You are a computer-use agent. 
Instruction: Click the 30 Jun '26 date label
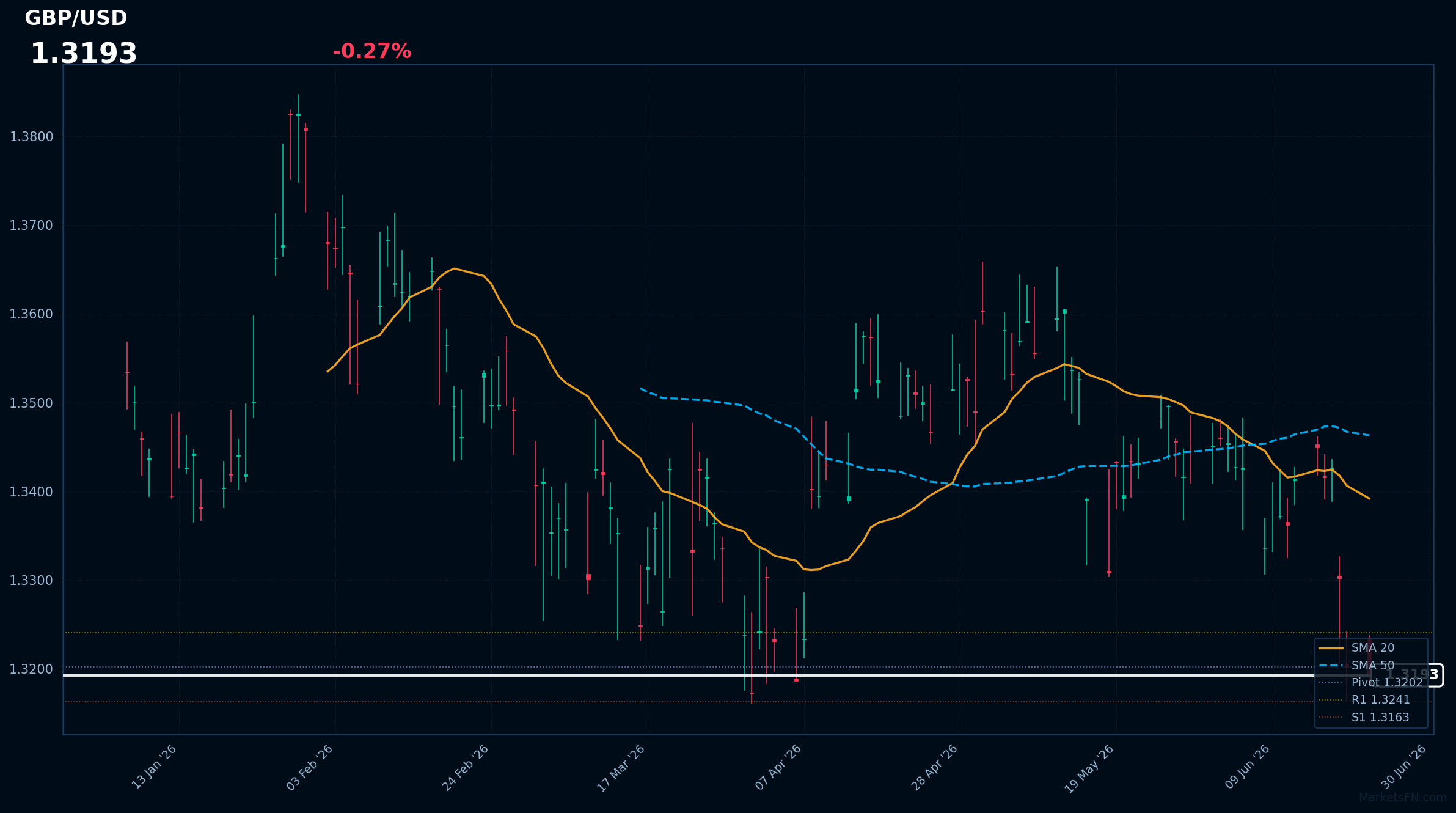(x=1403, y=767)
